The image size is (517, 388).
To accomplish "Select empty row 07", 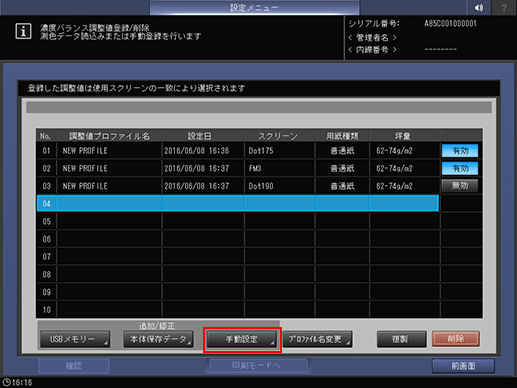I will coord(238,256).
